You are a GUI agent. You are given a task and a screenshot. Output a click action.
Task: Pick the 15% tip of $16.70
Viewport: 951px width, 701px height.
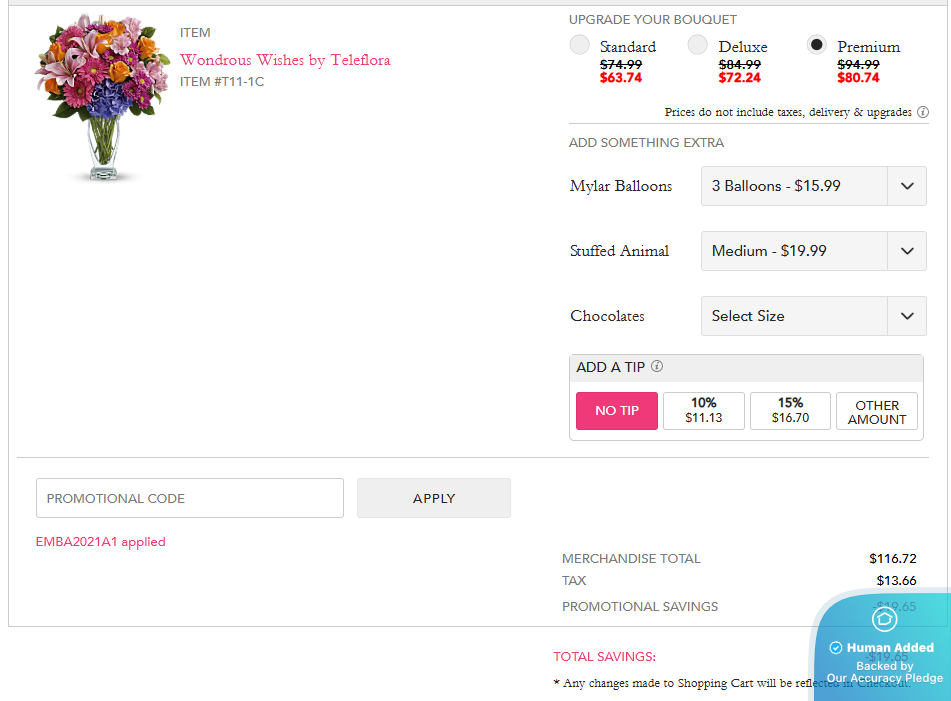pyautogui.click(x=790, y=411)
